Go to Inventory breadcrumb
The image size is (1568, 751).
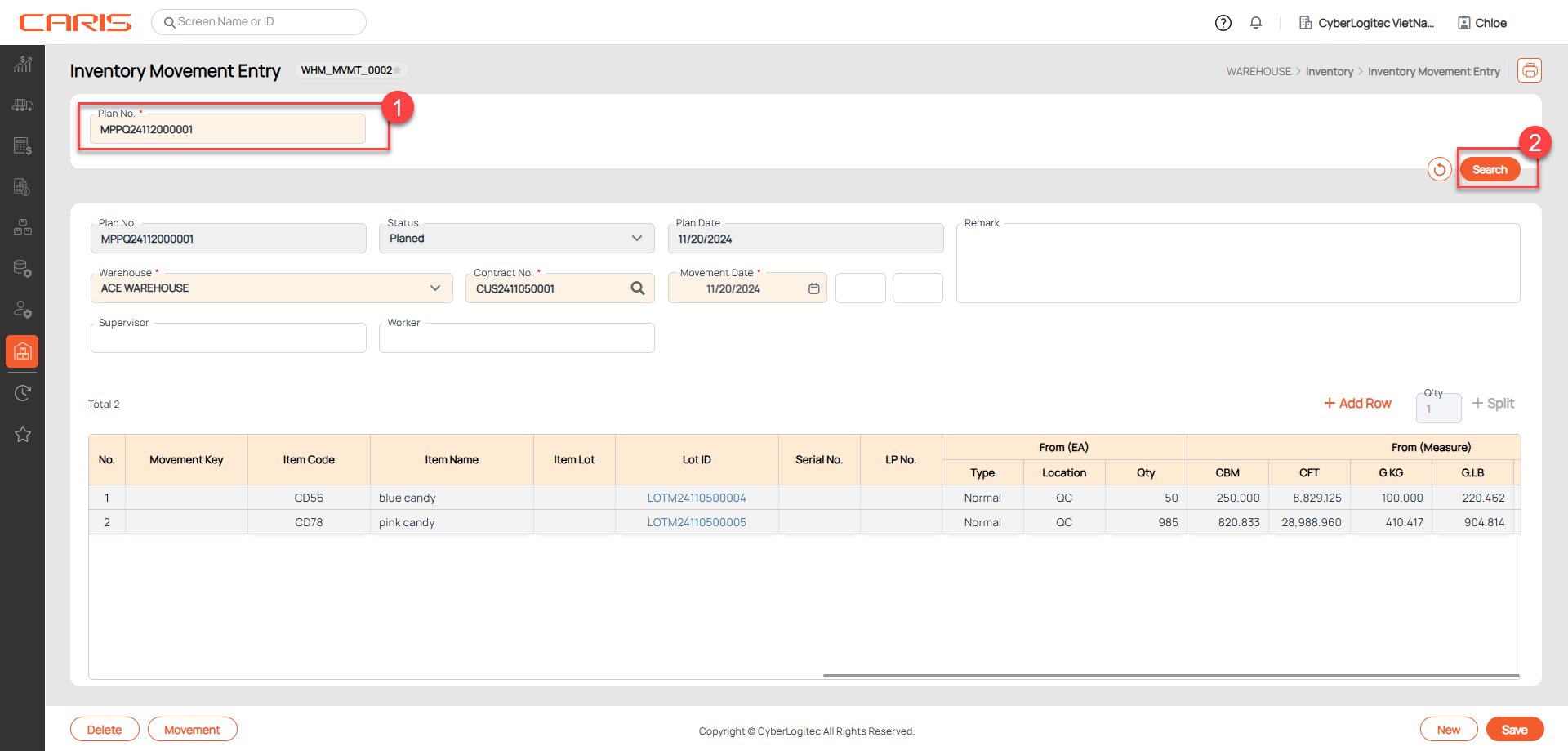pos(1329,72)
